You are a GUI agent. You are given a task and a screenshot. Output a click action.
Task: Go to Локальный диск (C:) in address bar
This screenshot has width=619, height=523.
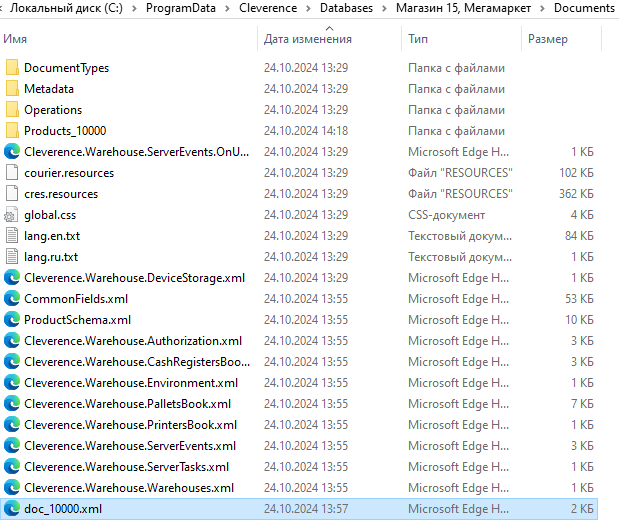point(66,8)
